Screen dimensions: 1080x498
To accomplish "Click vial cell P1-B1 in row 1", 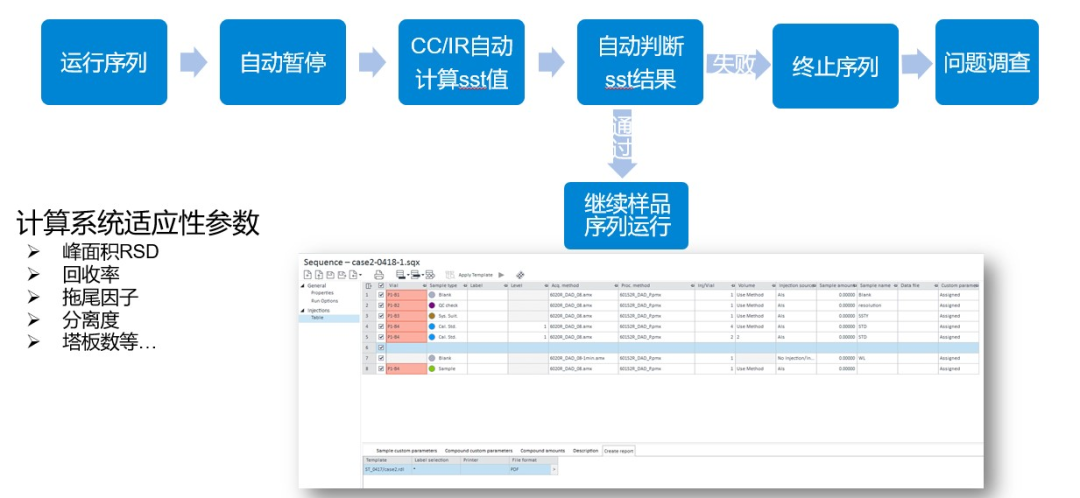I will (x=406, y=295).
